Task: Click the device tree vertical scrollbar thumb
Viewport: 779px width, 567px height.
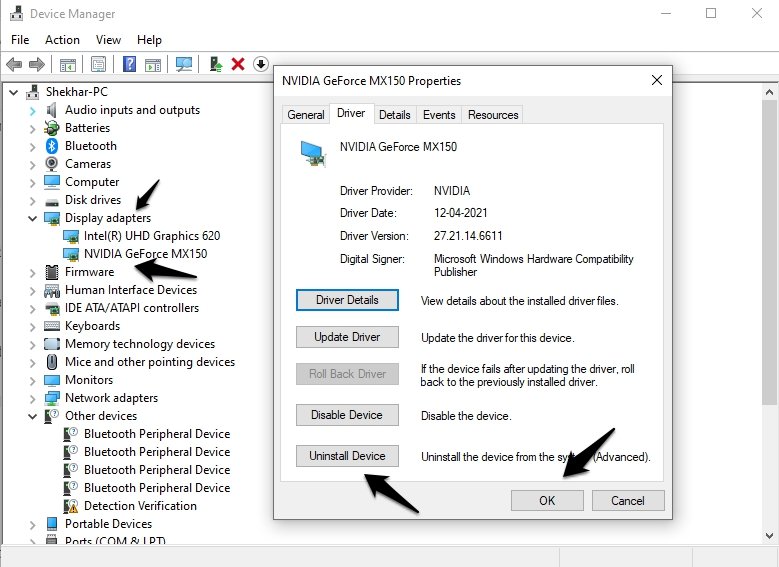Action: tap(770, 252)
